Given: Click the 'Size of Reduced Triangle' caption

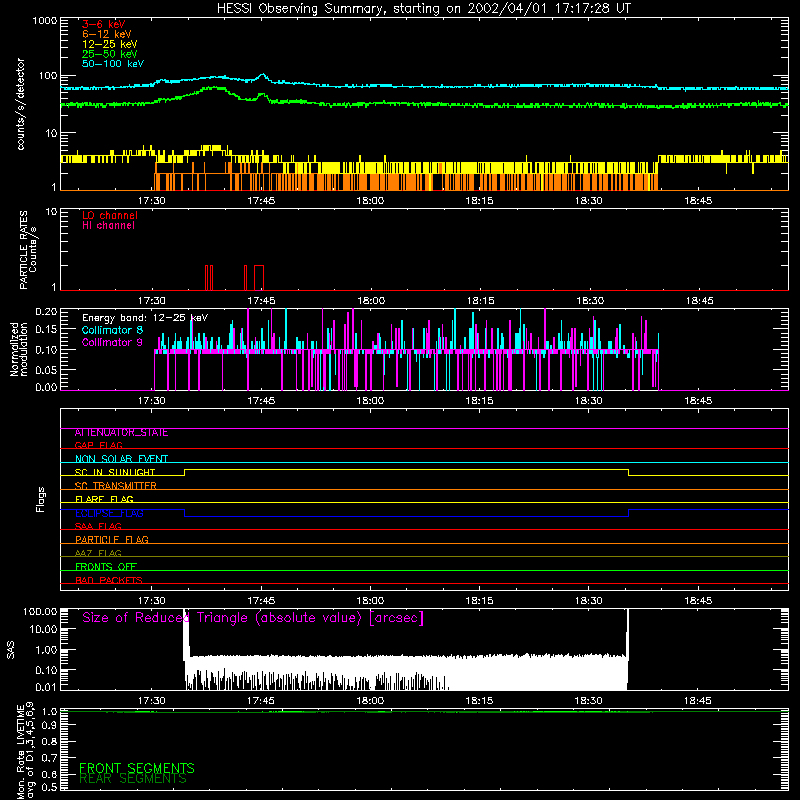Looking at the screenshot, I should click(253, 618).
